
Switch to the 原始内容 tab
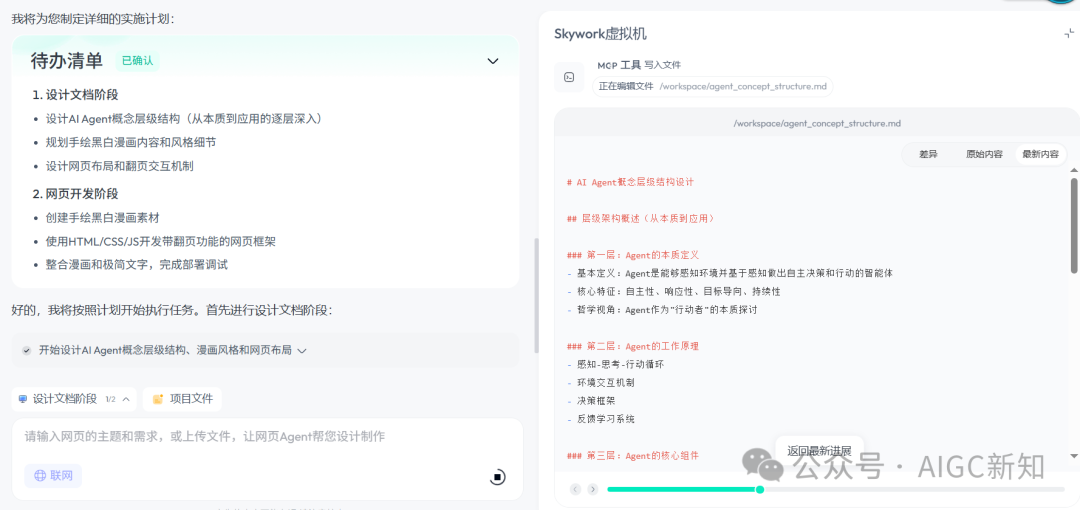coord(984,154)
